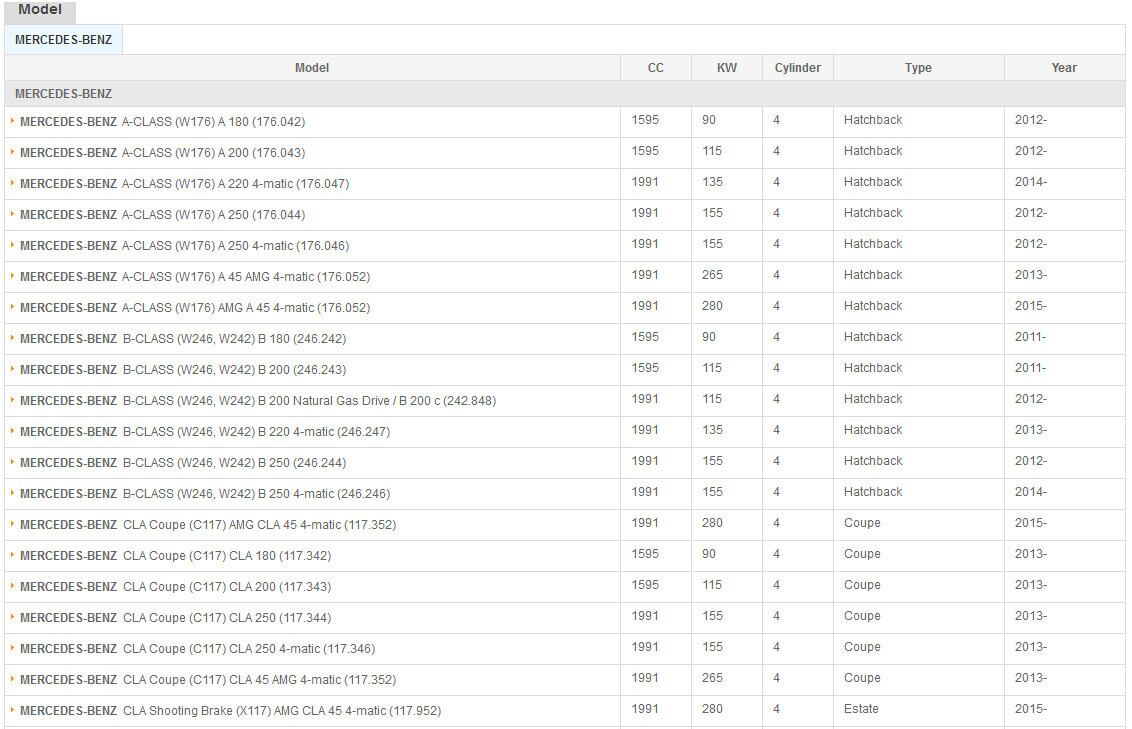Open A-CLASS A 220 4-matic (176.047) model
The image size is (1132, 729).
click(185, 184)
